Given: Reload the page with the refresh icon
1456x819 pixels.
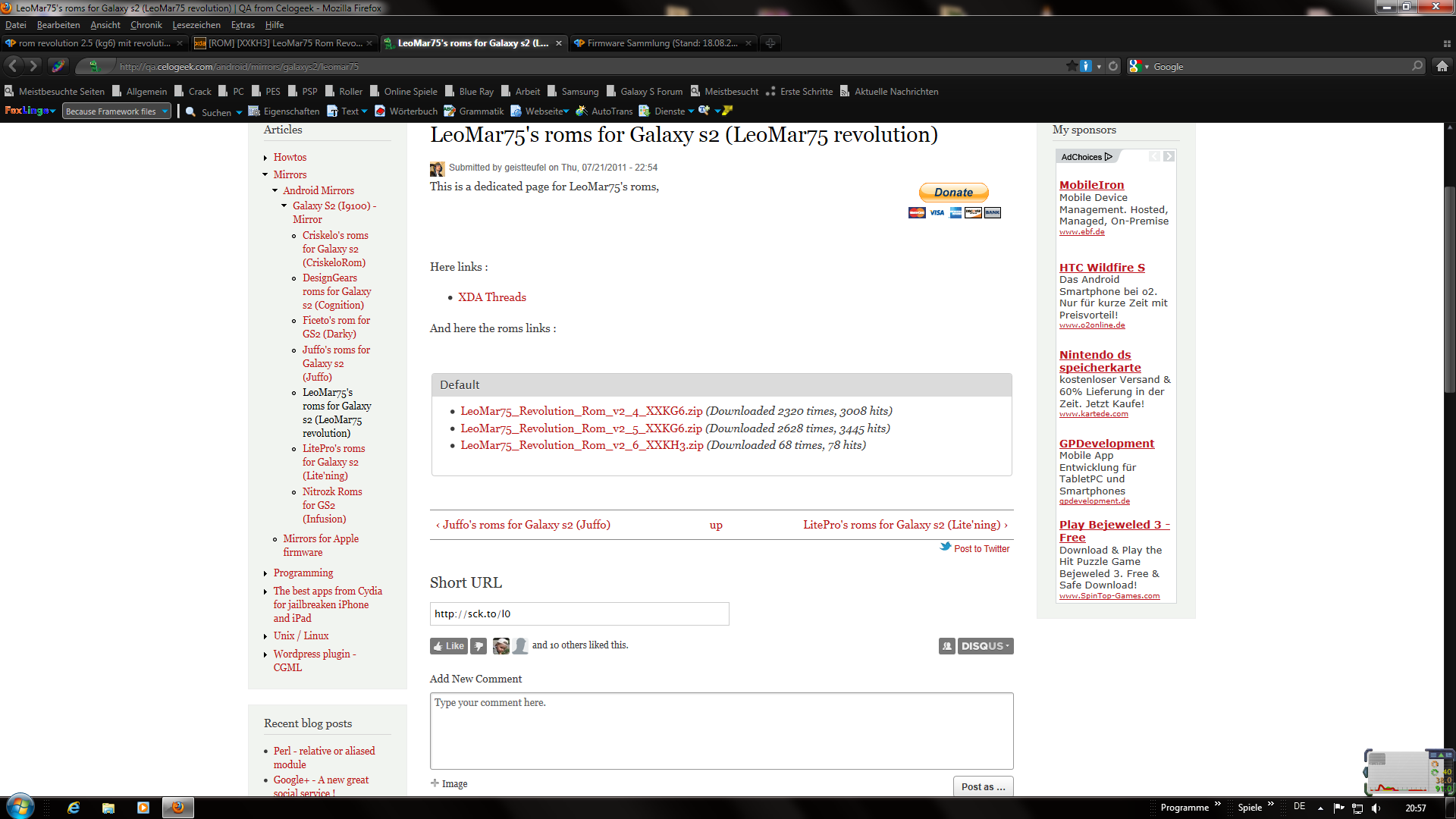Looking at the screenshot, I should 1112,67.
